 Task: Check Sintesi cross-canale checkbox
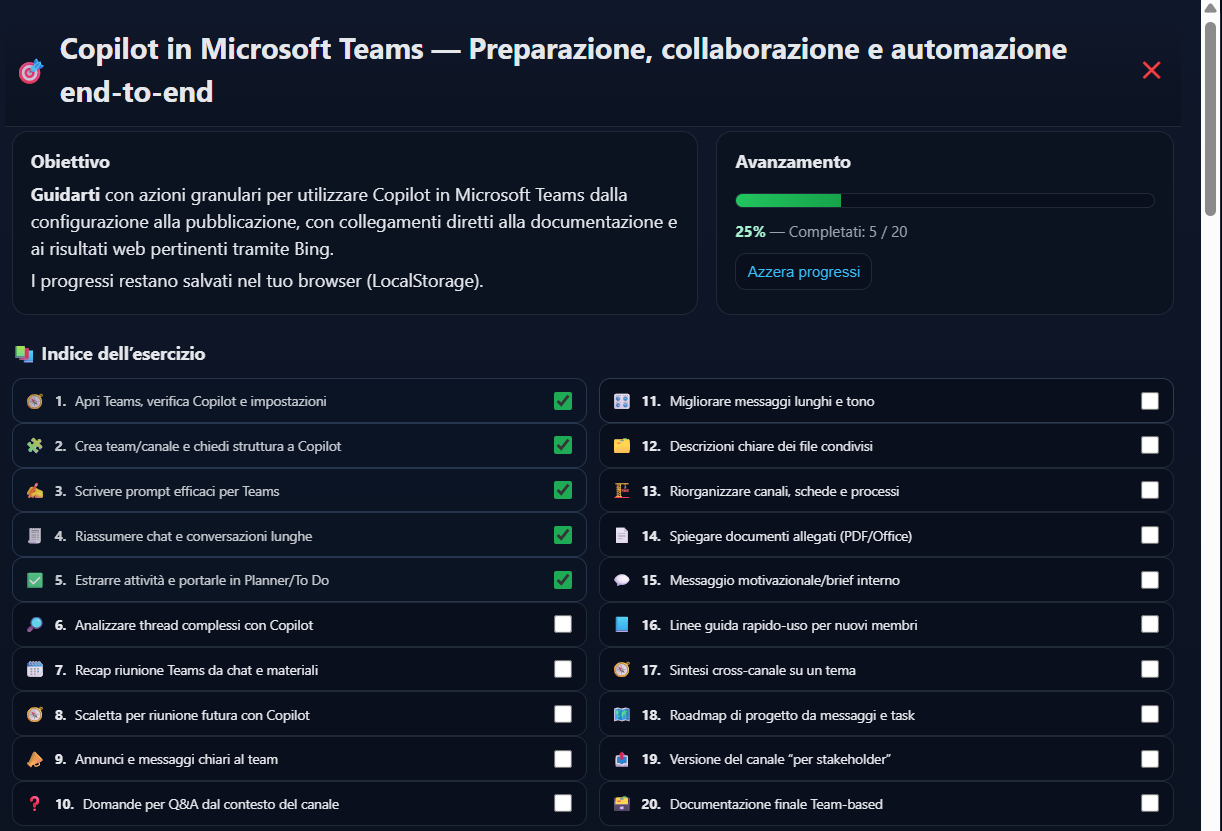pos(1150,669)
